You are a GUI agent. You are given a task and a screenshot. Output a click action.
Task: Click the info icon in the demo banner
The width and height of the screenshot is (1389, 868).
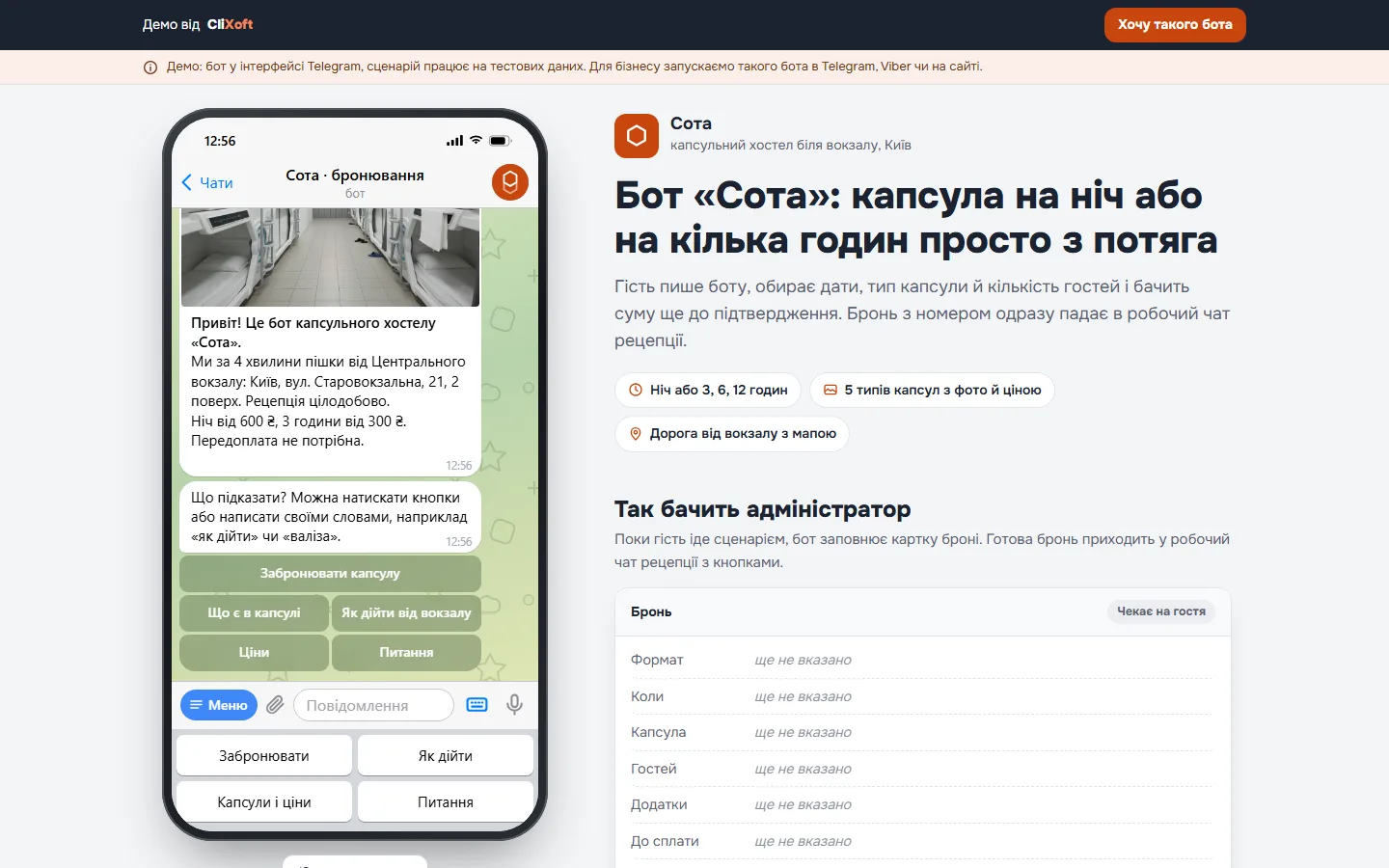pyautogui.click(x=150, y=68)
